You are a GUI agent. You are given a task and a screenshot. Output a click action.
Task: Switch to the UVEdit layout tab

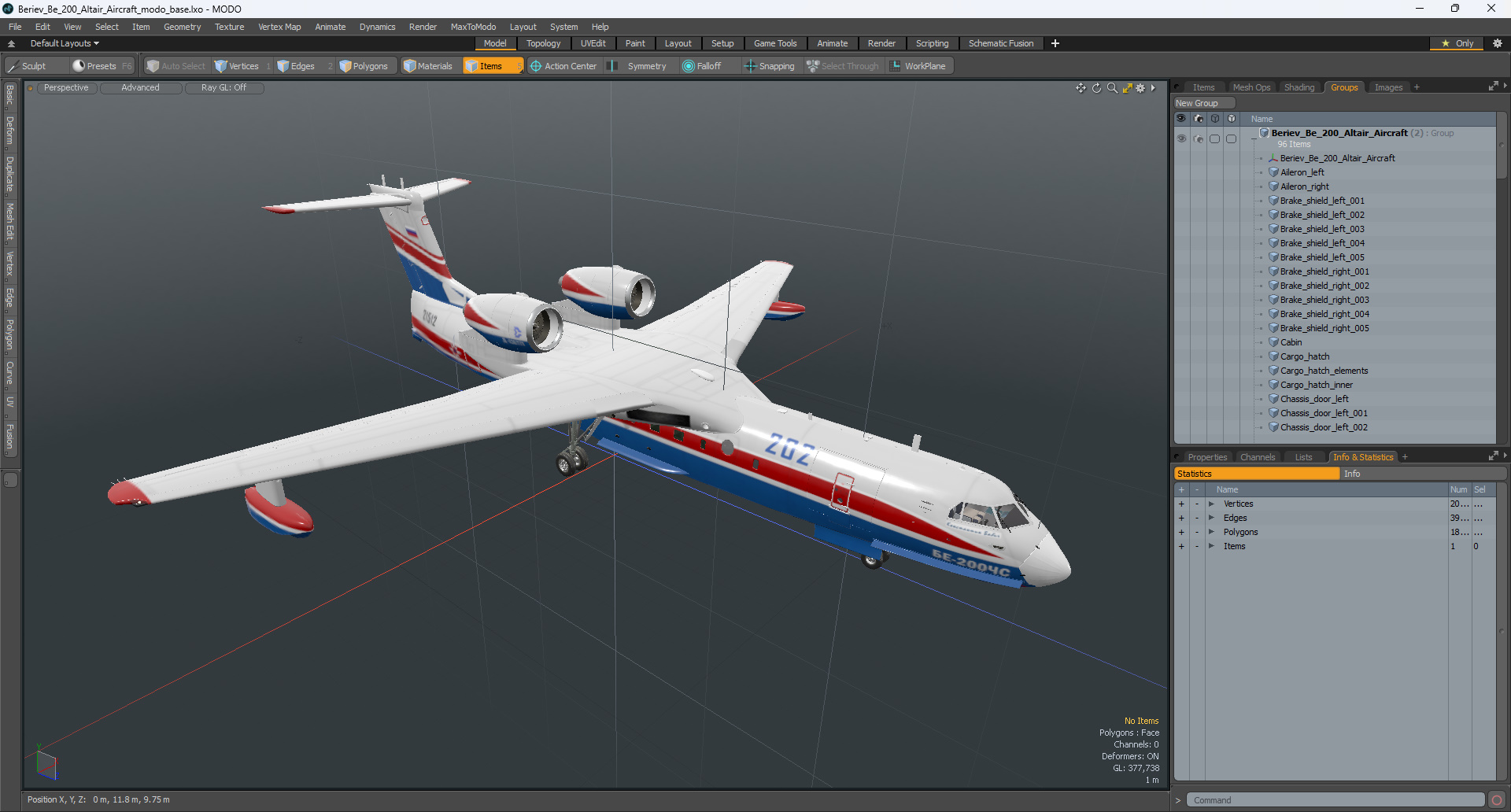(x=593, y=43)
